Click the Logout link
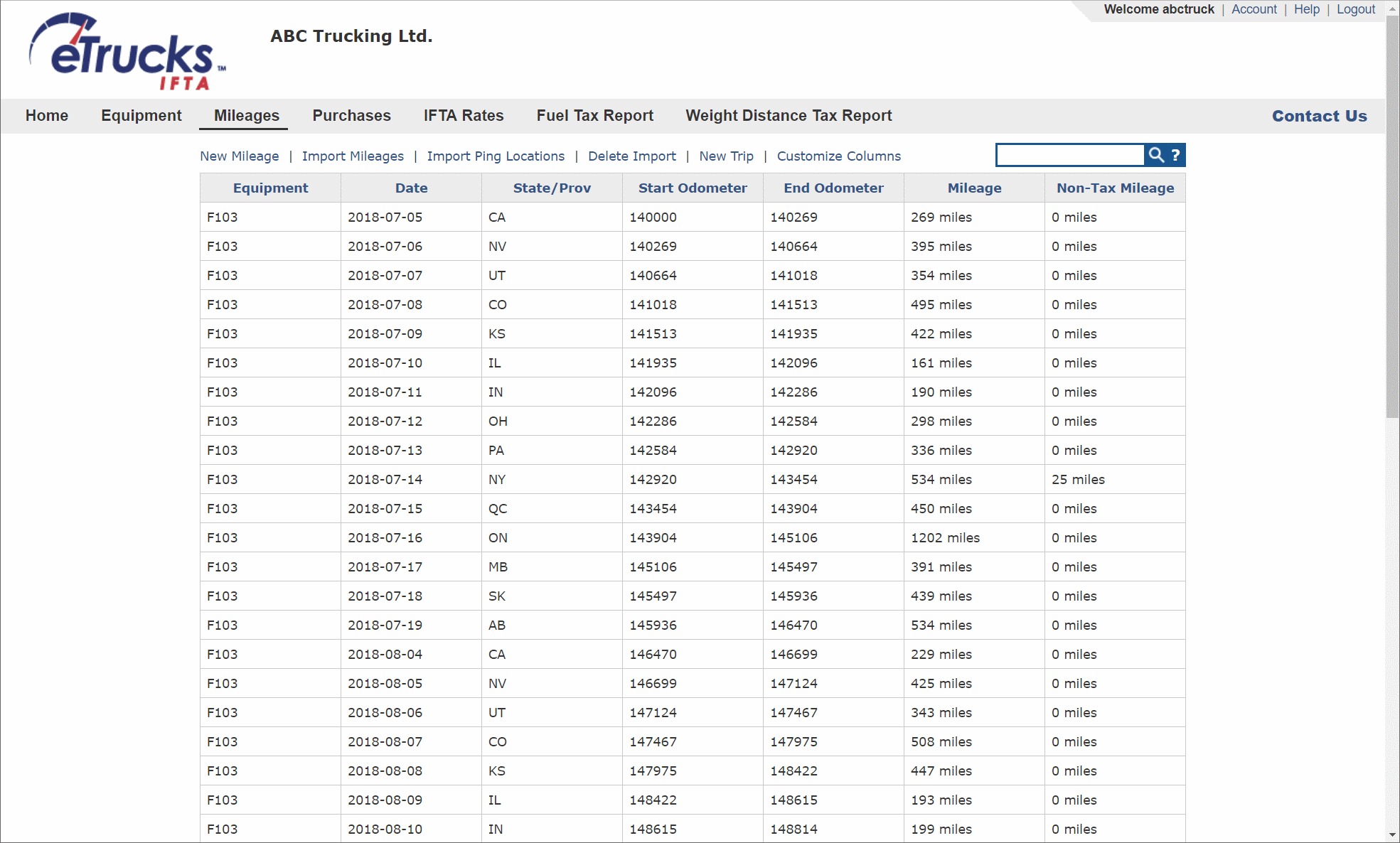 [1355, 9]
